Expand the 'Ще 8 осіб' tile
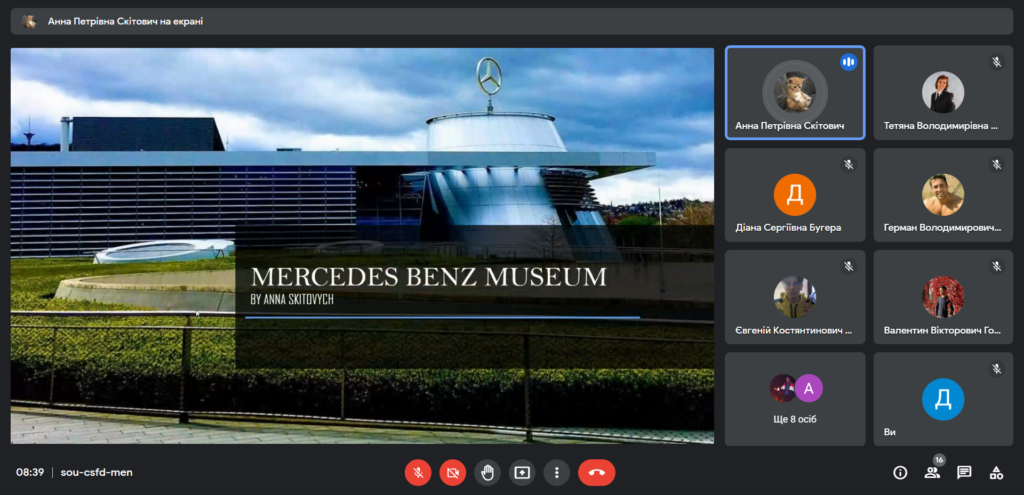This screenshot has height=495, width=1024. pos(795,398)
